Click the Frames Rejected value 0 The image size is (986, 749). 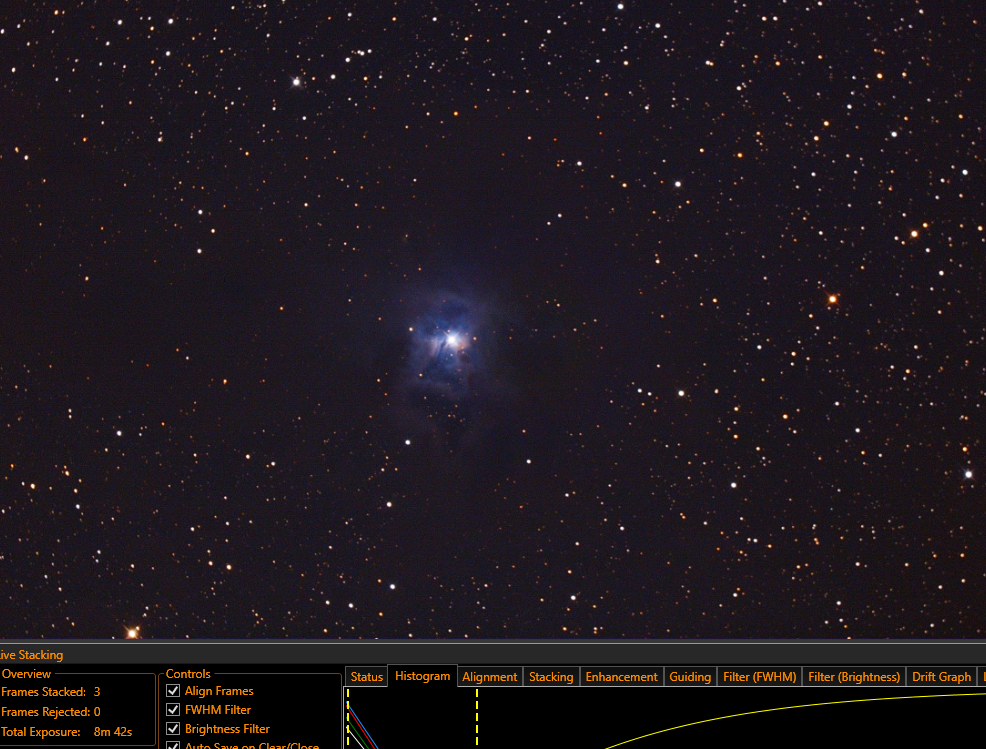(x=97, y=712)
